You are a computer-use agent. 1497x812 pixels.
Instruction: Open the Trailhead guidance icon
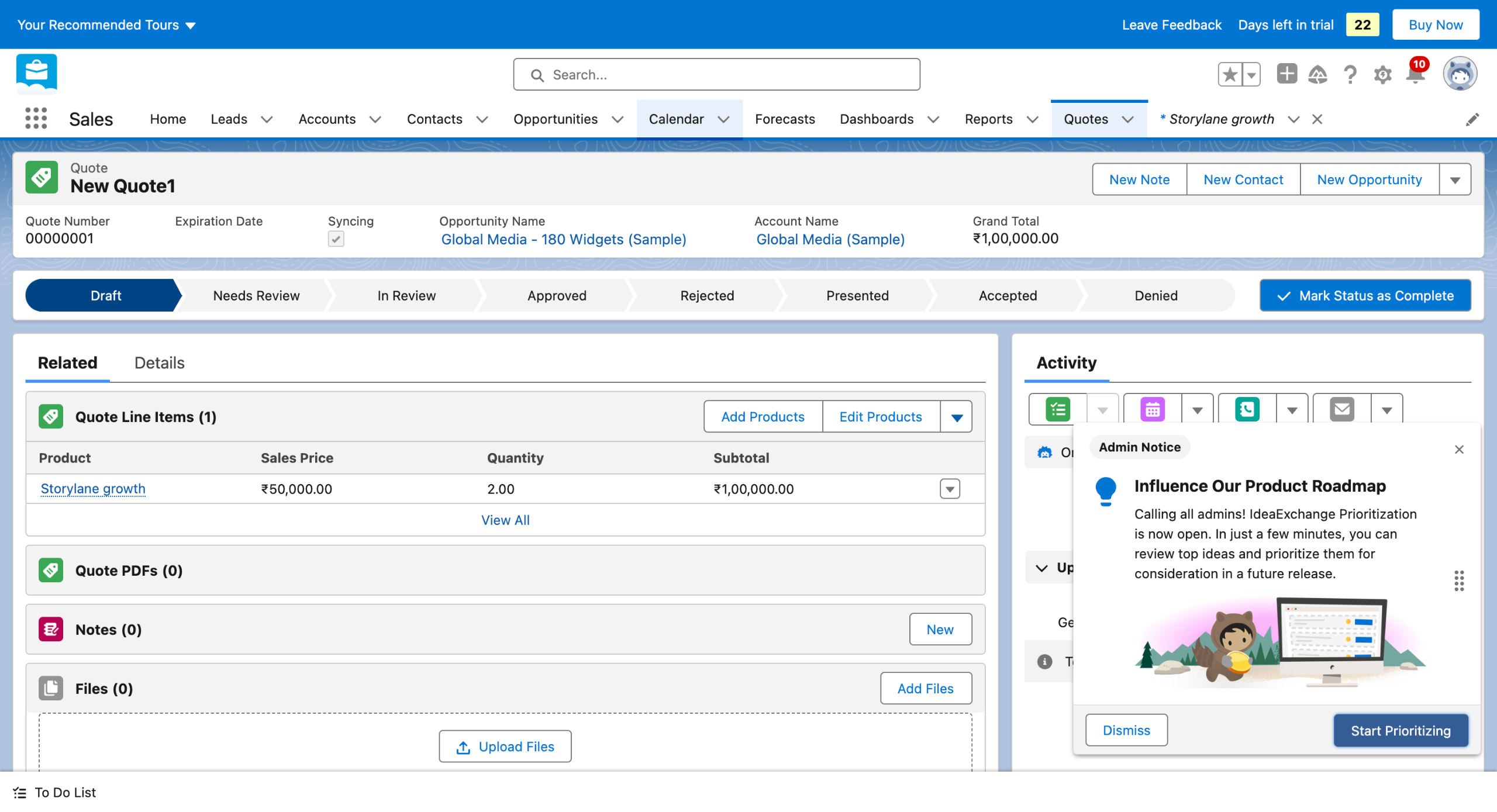tap(1317, 75)
